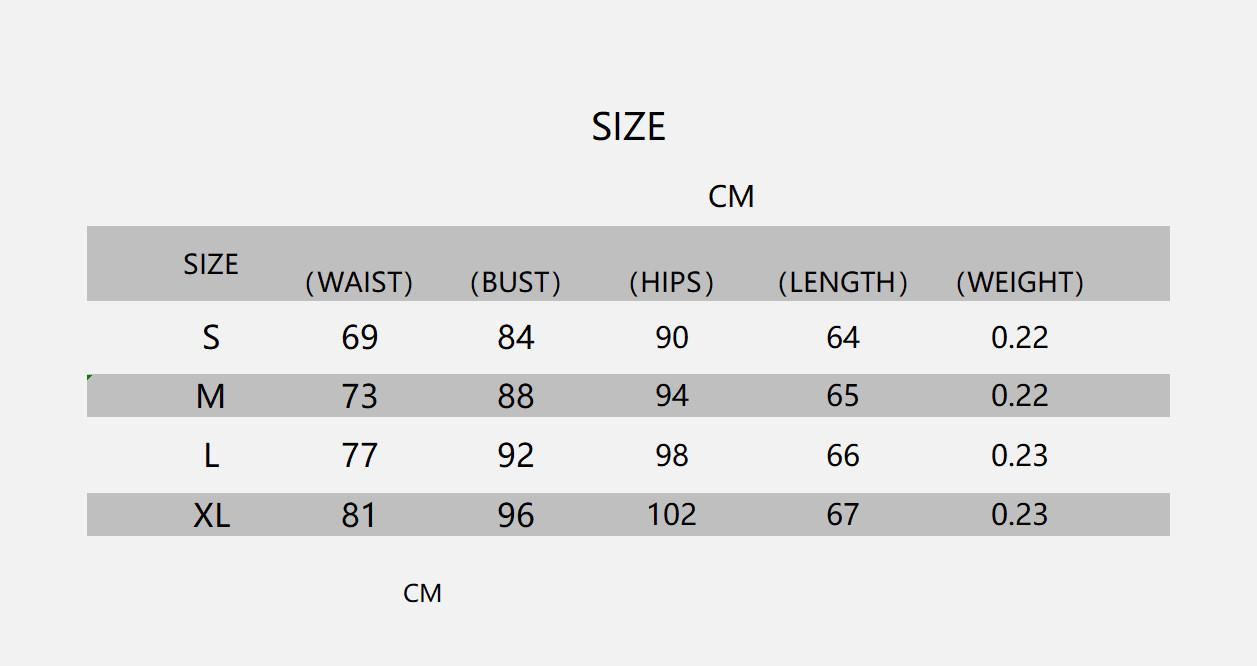Select the WAIST column header
The image size is (1257, 666).
click(x=359, y=283)
